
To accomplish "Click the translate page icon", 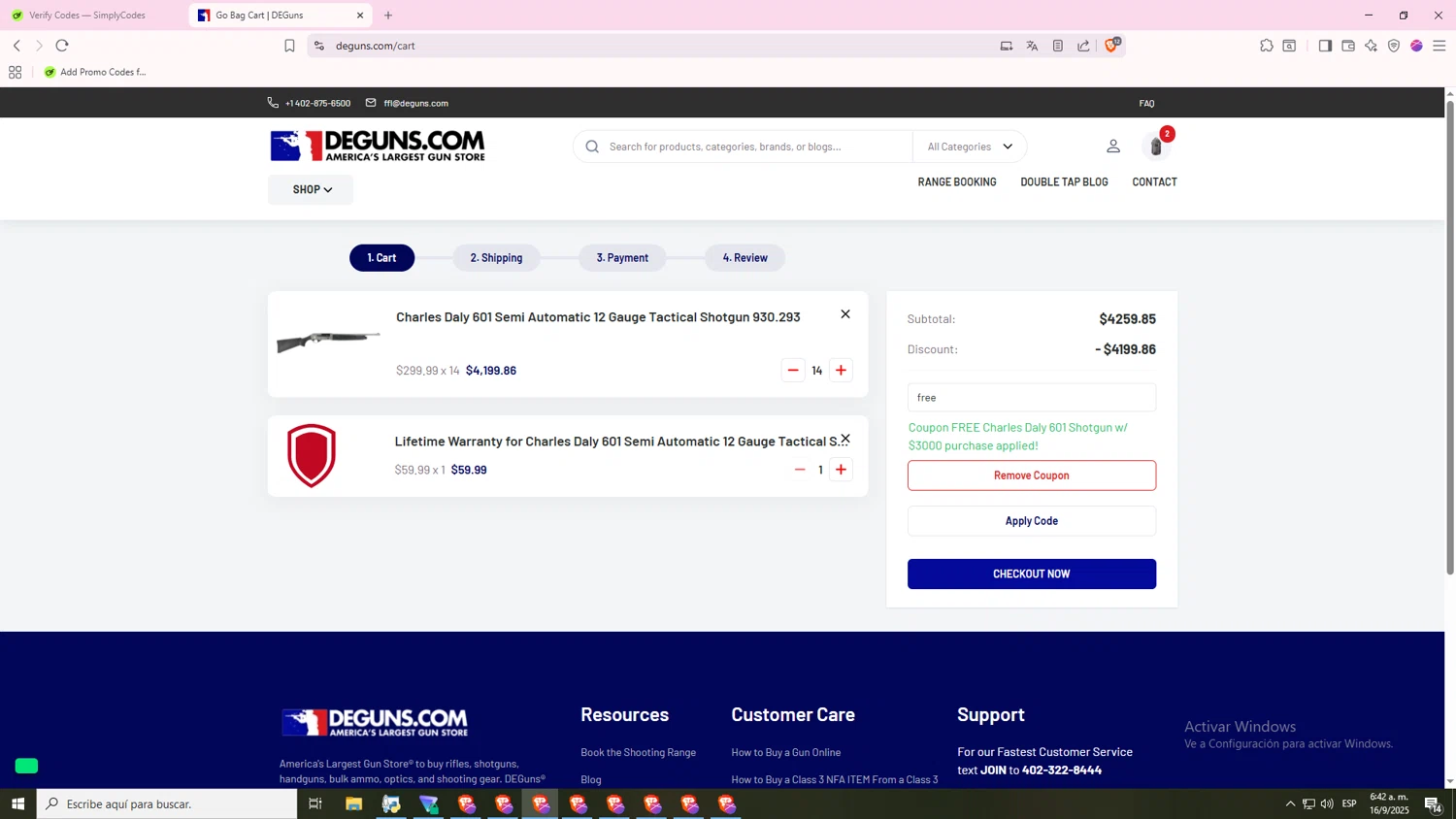I will click(1032, 46).
